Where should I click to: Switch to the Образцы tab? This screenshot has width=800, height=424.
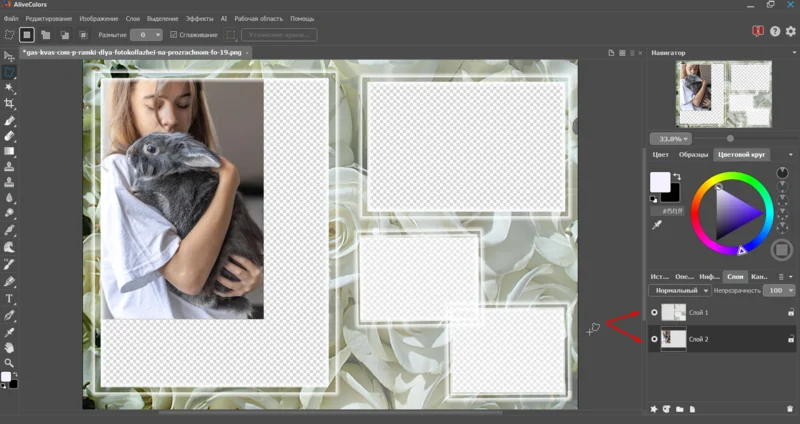point(693,155)
